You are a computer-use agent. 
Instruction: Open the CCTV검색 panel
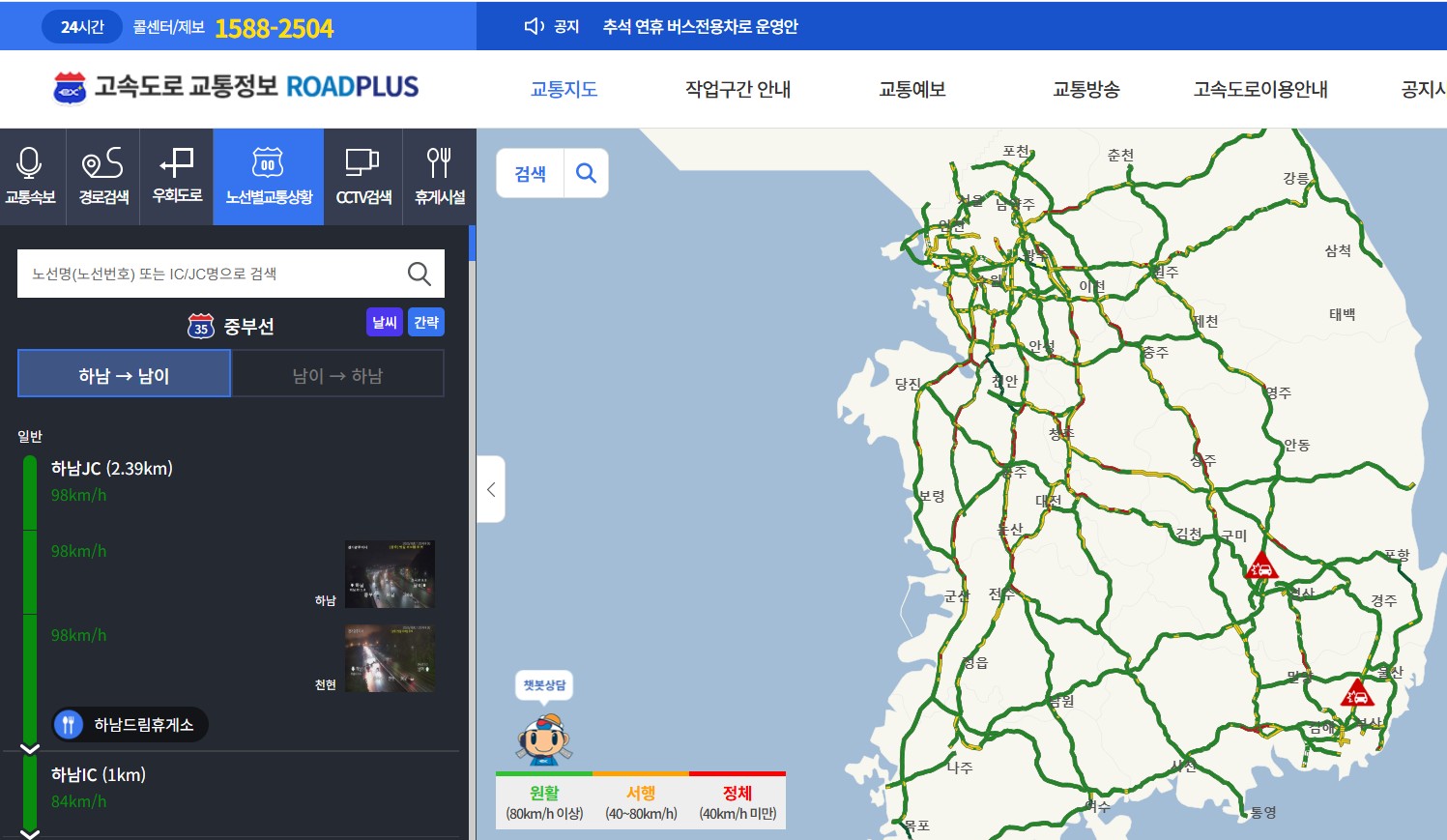(363, 177)
